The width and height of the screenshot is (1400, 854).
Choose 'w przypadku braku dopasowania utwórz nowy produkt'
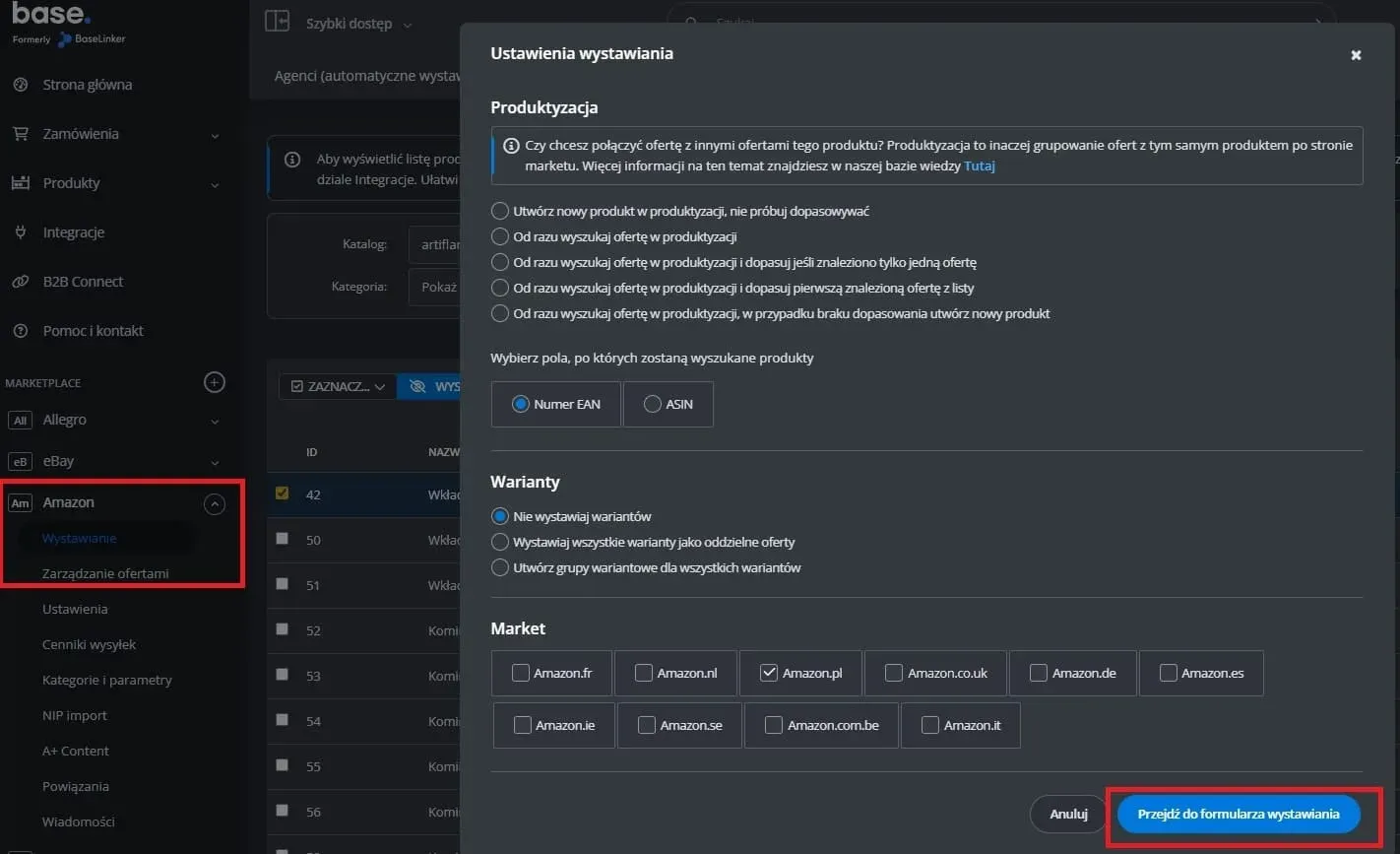coord(500,313)
